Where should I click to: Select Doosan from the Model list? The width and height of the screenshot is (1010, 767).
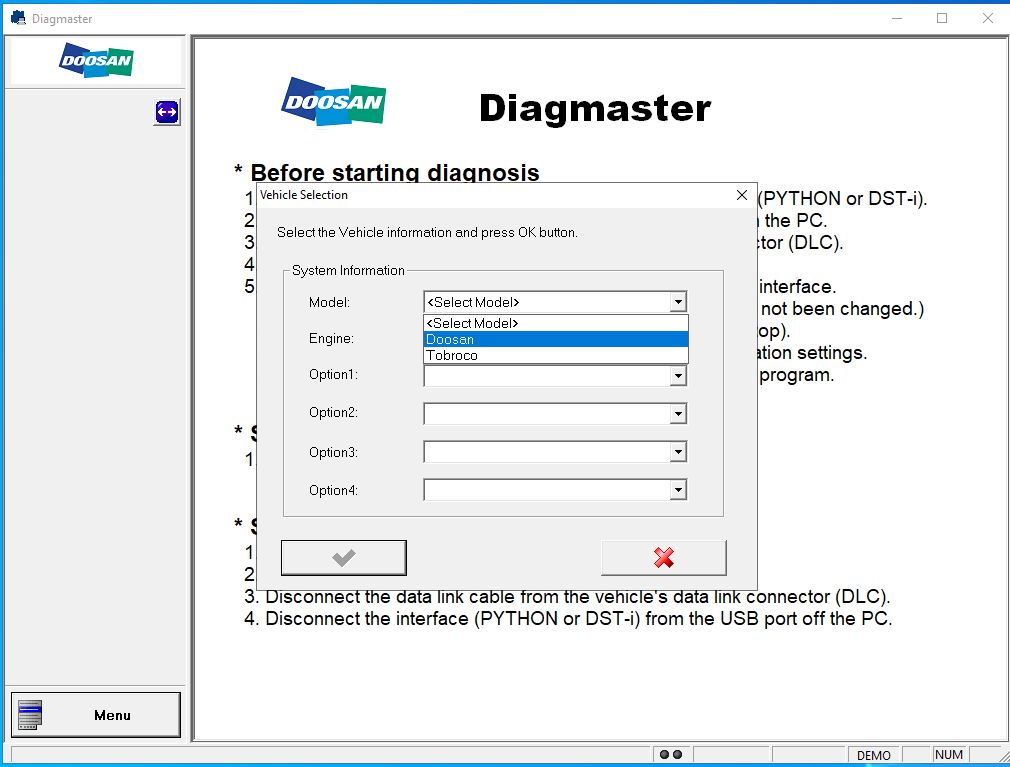[556, 339]
